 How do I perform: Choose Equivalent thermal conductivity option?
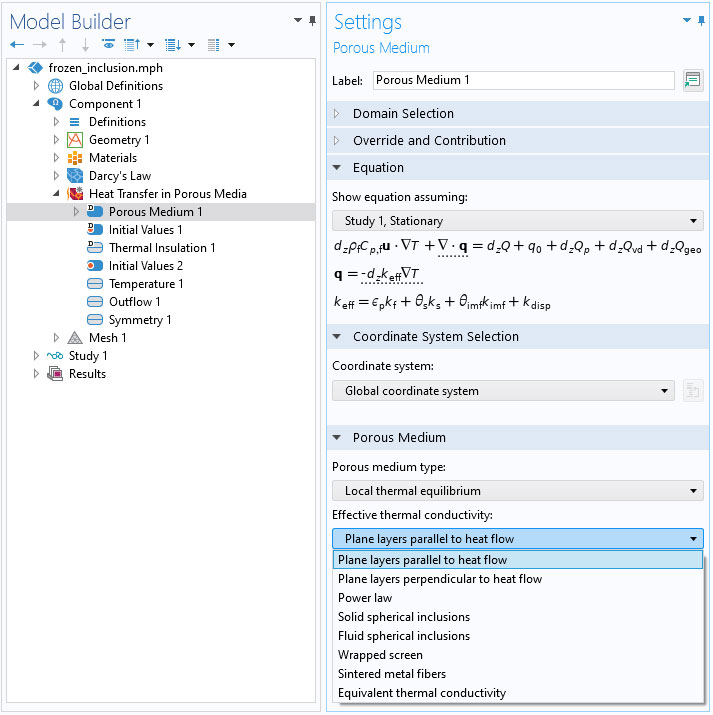421,693
